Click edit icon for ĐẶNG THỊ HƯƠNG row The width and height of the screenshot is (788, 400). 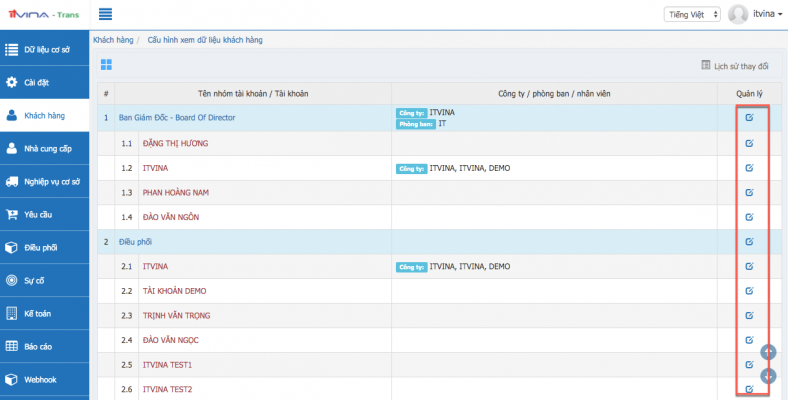(749, 143)
